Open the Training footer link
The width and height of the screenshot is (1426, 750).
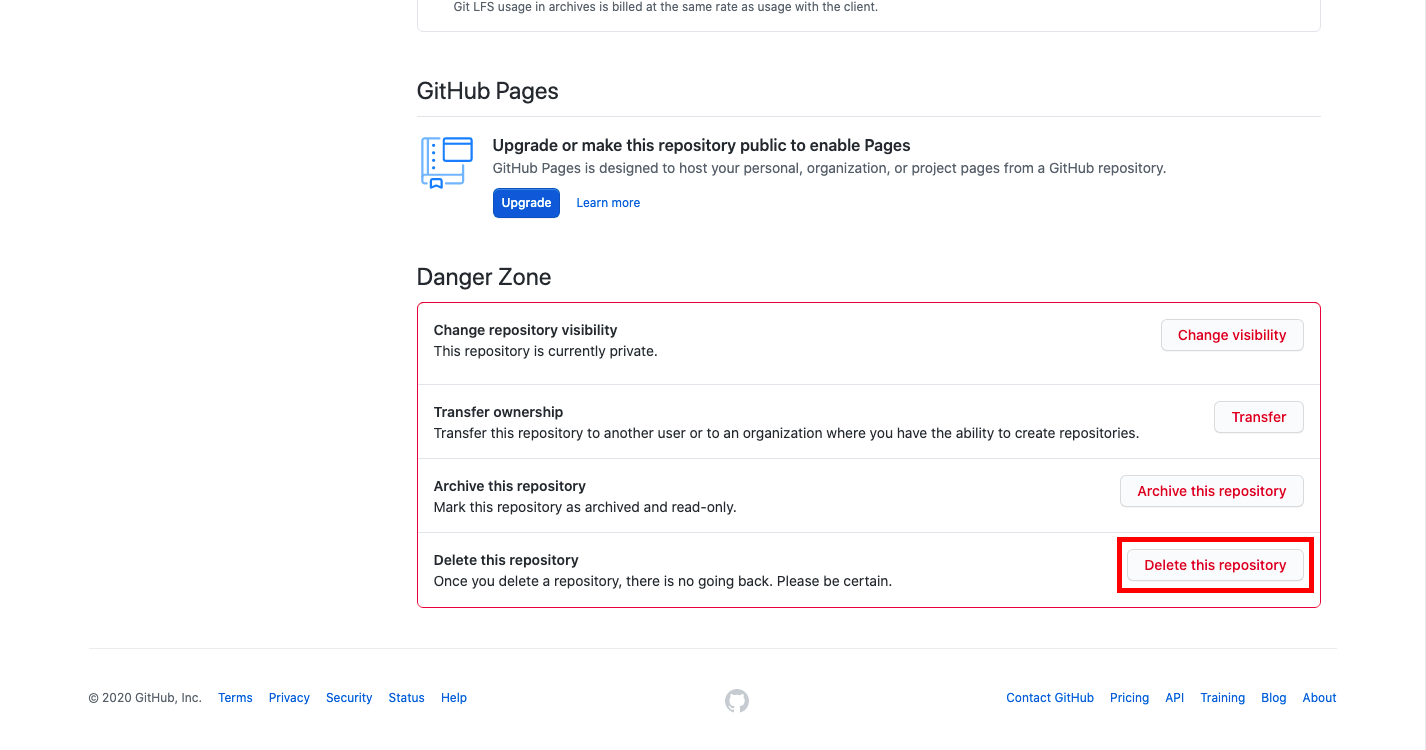pos(1222,698)
